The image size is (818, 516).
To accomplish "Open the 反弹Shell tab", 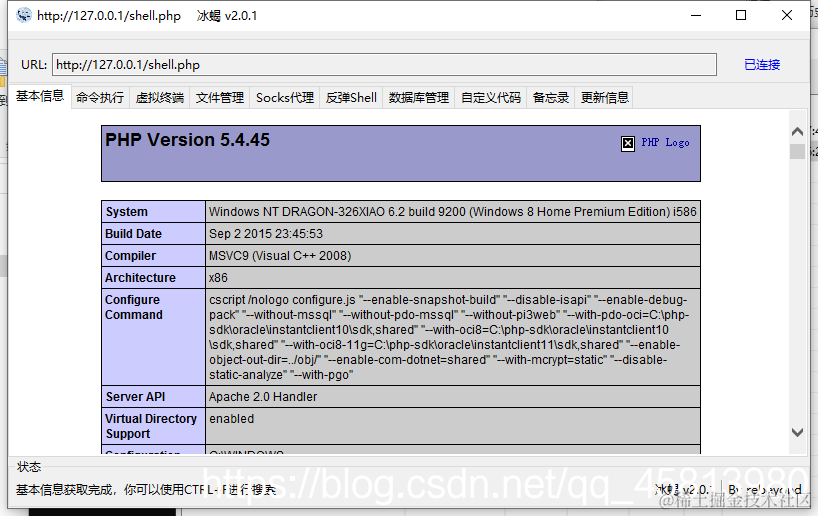I will coord(351,98).
